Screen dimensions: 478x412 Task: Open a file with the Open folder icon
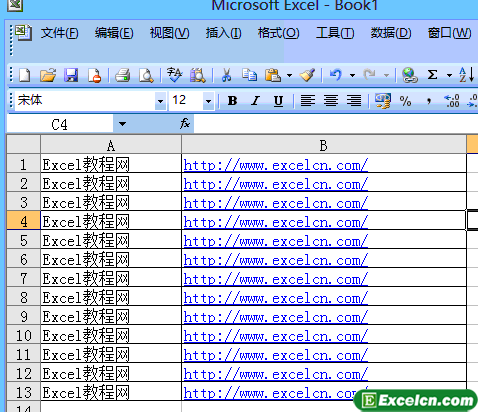48,75
